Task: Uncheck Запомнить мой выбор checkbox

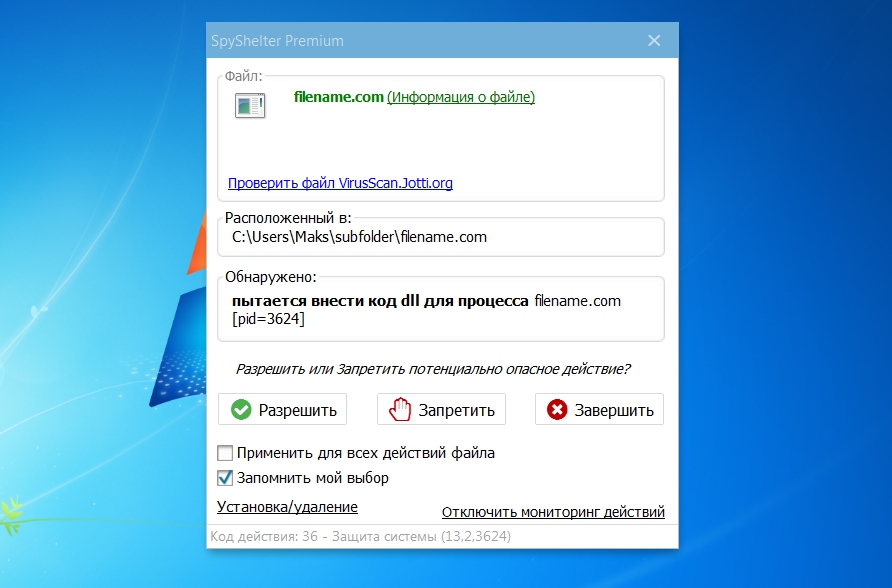Action: [x=225, y=478]
